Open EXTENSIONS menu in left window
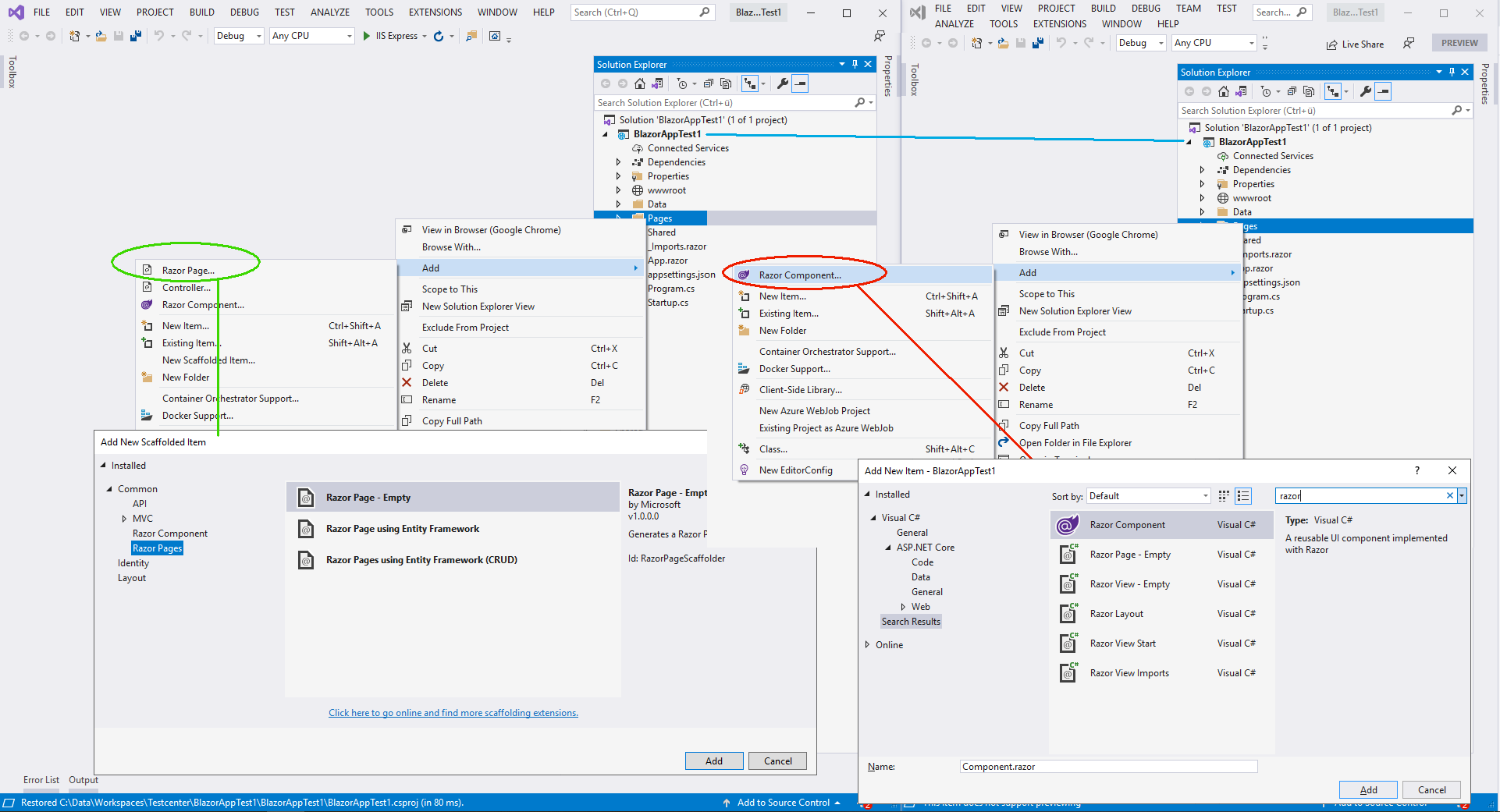Viewport: 1500px width, 812px height. point(435,12)
